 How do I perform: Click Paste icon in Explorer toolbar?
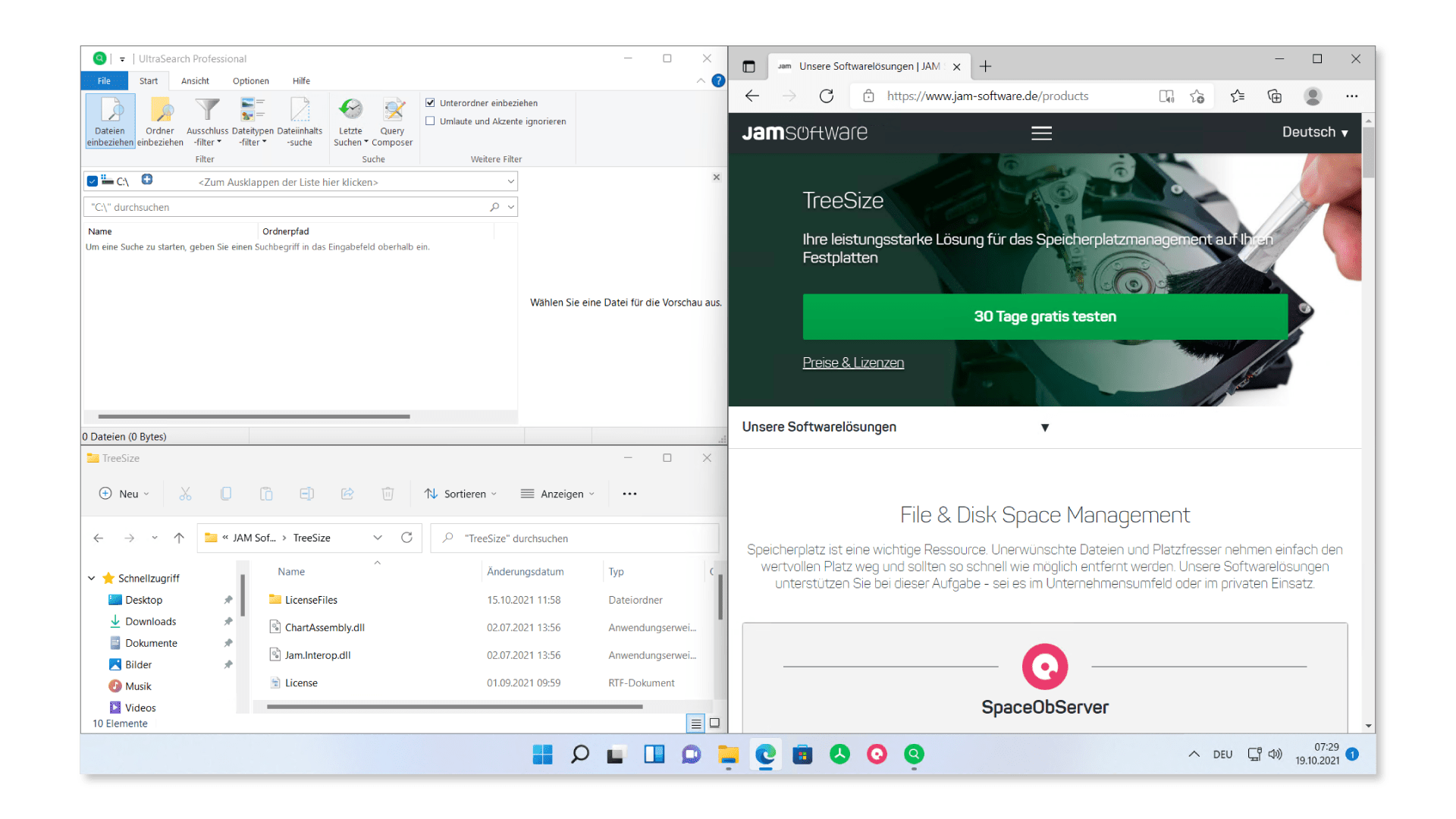coord(266,494)
